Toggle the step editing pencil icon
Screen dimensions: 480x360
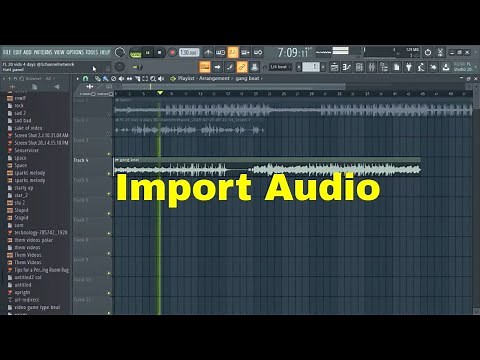[230, 67]
